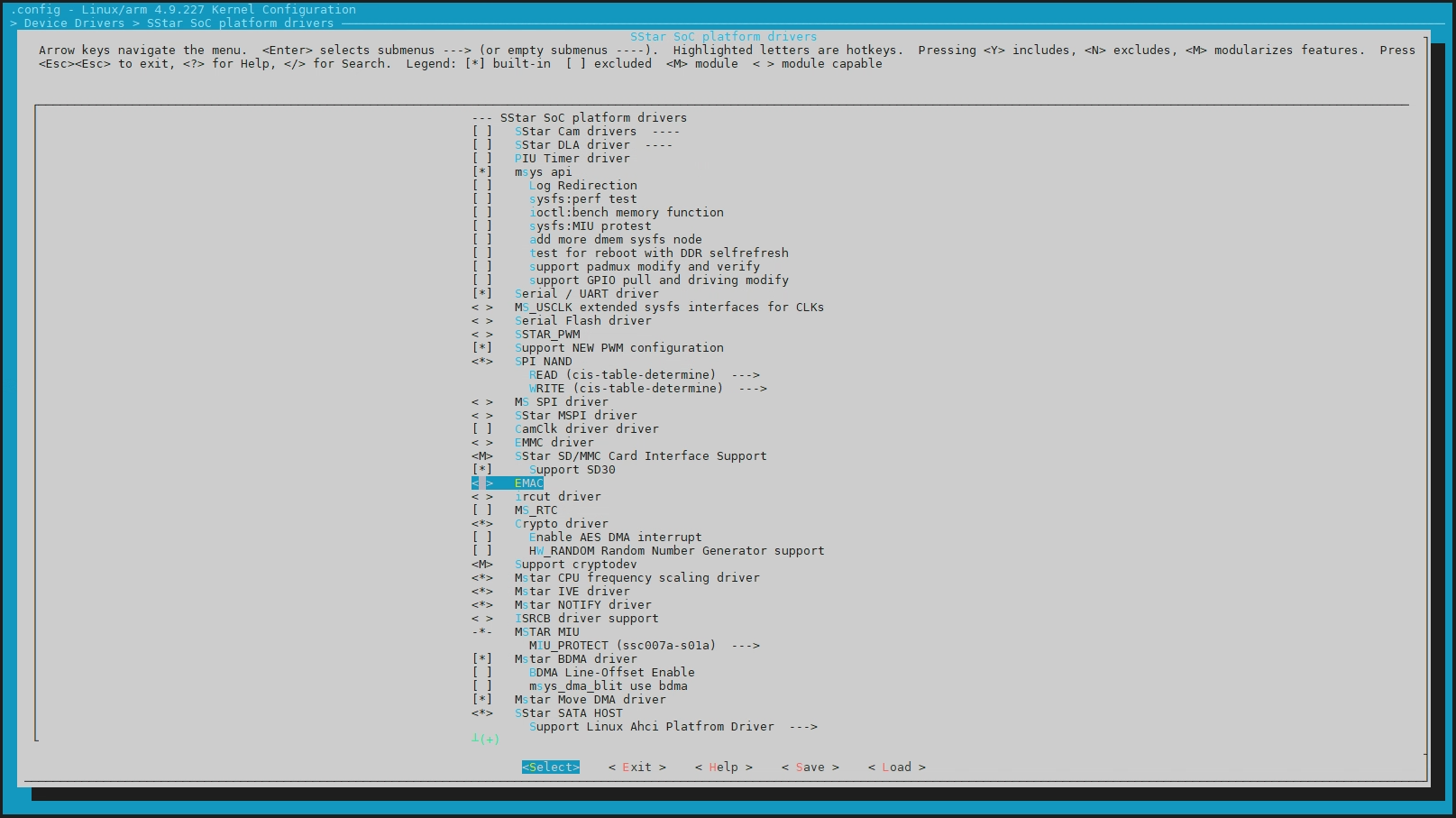Enable add more dmem sysfs node

(x=482, y=240)
